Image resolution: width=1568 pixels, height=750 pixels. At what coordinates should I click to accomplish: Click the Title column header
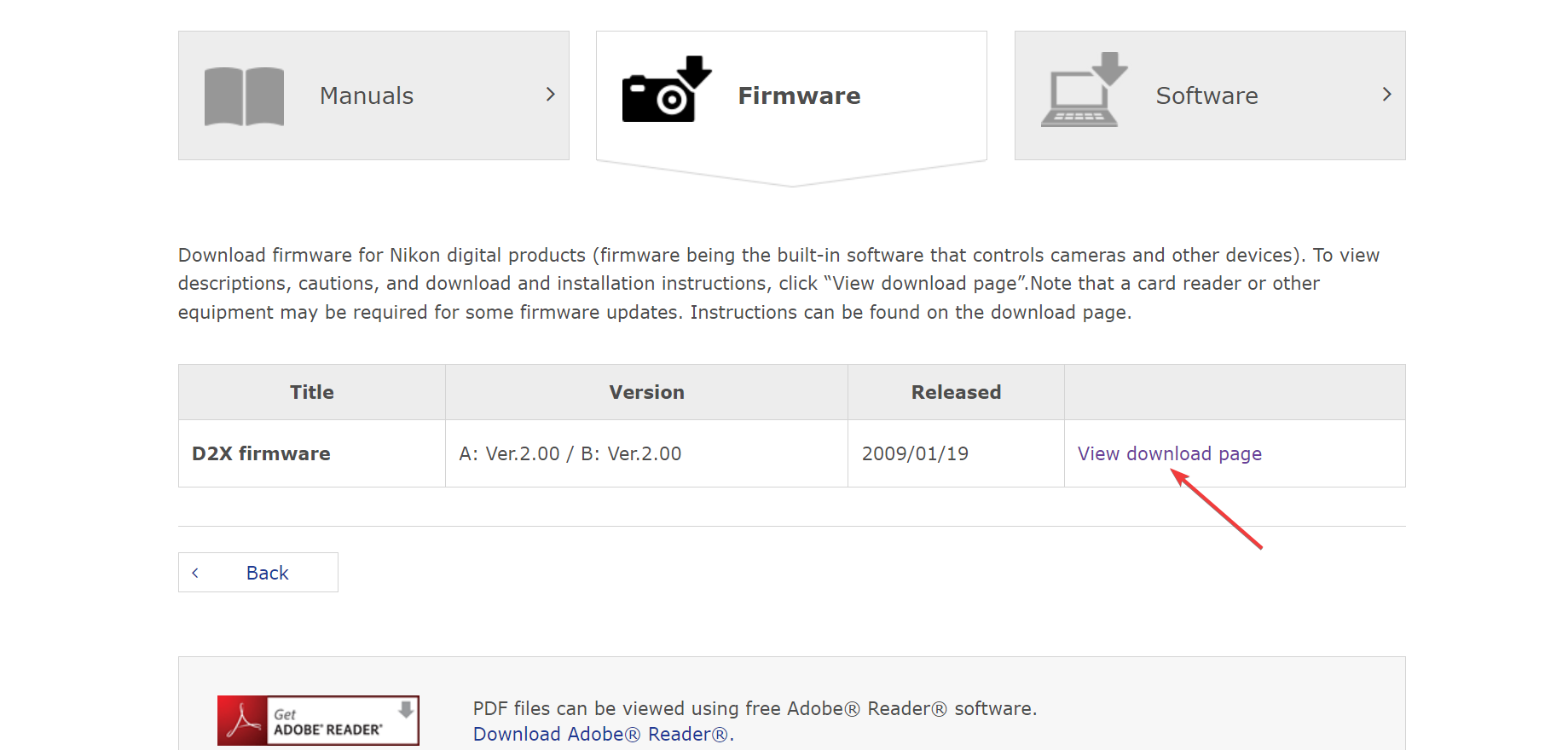coord(312,392)
